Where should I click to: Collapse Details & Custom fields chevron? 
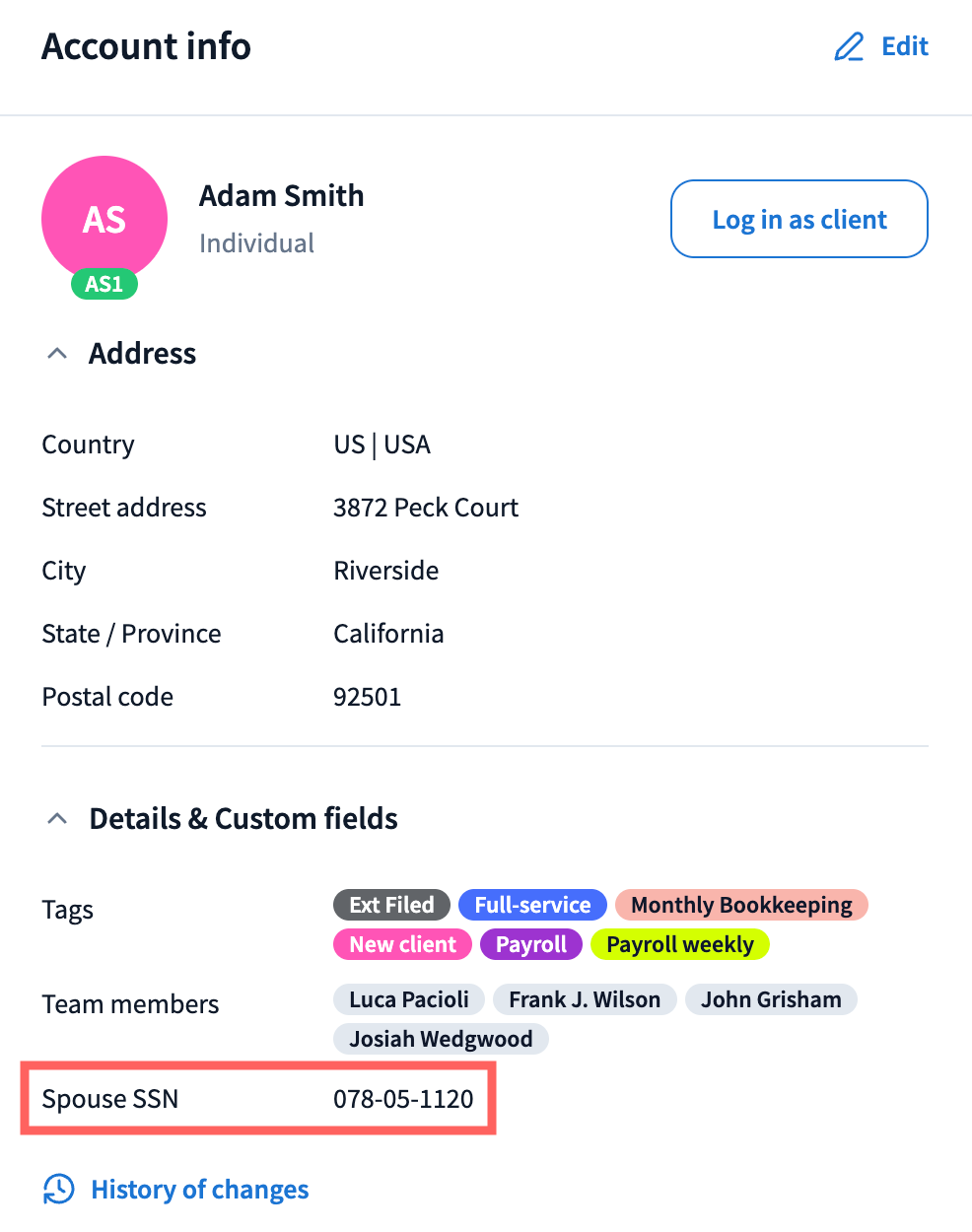pyautogui.click(x=57, y=818)
